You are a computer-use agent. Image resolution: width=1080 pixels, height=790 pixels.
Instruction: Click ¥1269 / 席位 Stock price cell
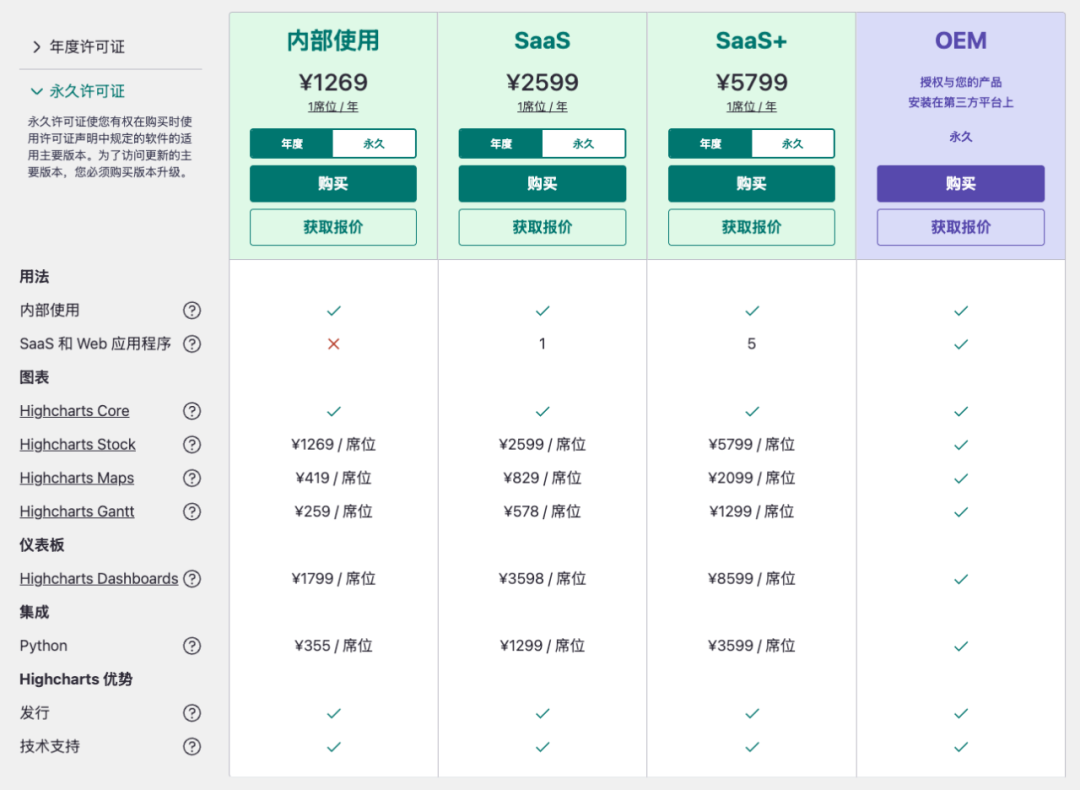click(333, 444)
